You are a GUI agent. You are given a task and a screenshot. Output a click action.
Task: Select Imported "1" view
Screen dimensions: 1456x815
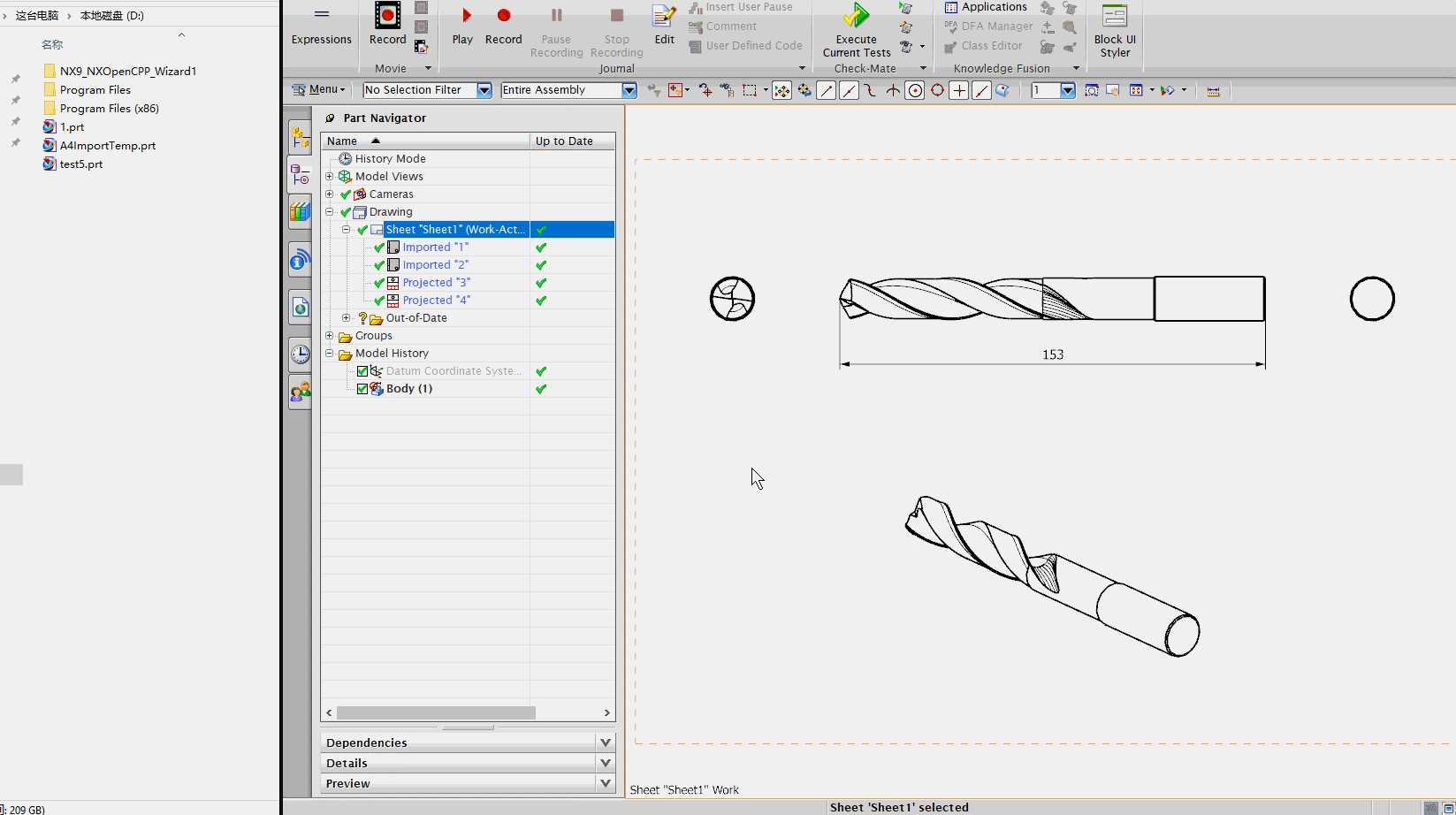pos(436,248)
